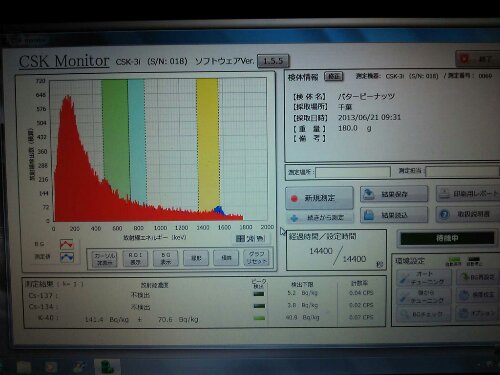This screenshot has width=500, height=375.
Task: Click the 印刷用レポート printer icon
Action: [444, 194]
